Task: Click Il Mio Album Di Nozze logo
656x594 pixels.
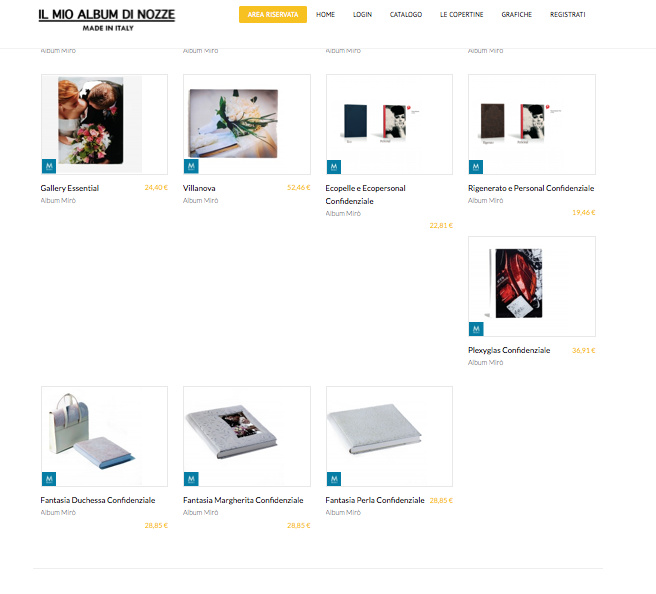Action: (x=107, y=20)
